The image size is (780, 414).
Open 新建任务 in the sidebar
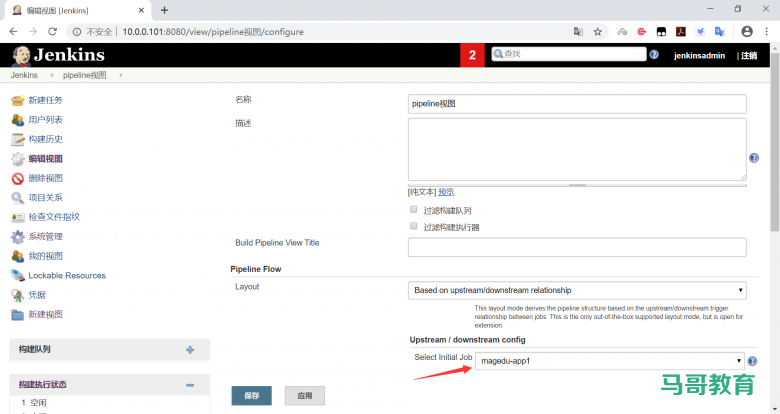click(x=45, y=101)
